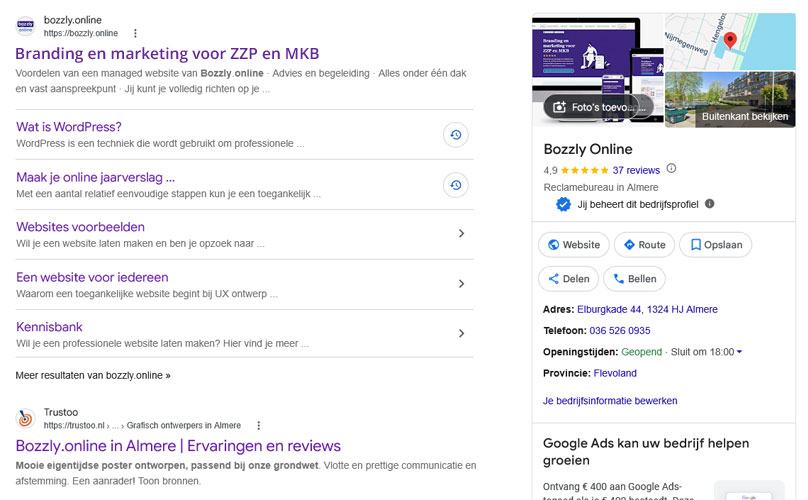The height and width of the screenshot is (500, 808).
Task: Click Toon bronnen in Trustoo snippet
Action: (x=169, y=481)
